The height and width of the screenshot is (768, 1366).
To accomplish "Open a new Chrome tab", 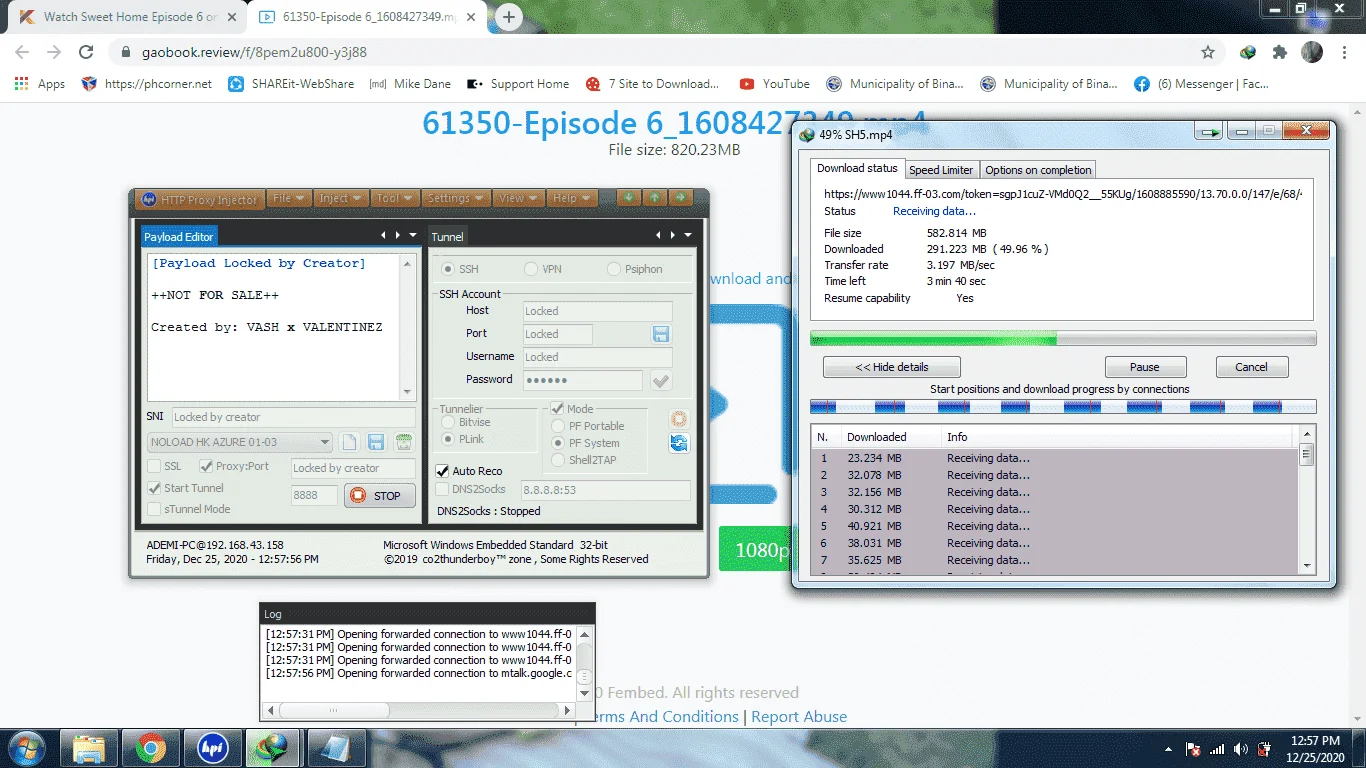I will 508,17.
